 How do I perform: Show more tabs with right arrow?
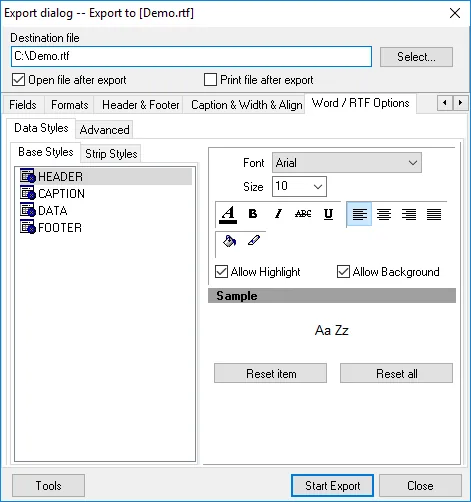(460, 103)
